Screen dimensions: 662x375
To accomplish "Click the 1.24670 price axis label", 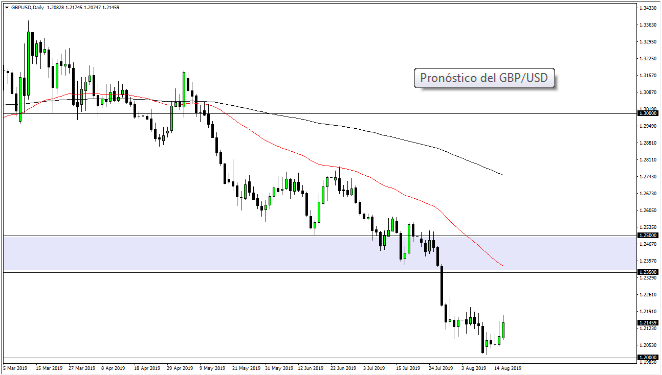I will pos(648,244).
